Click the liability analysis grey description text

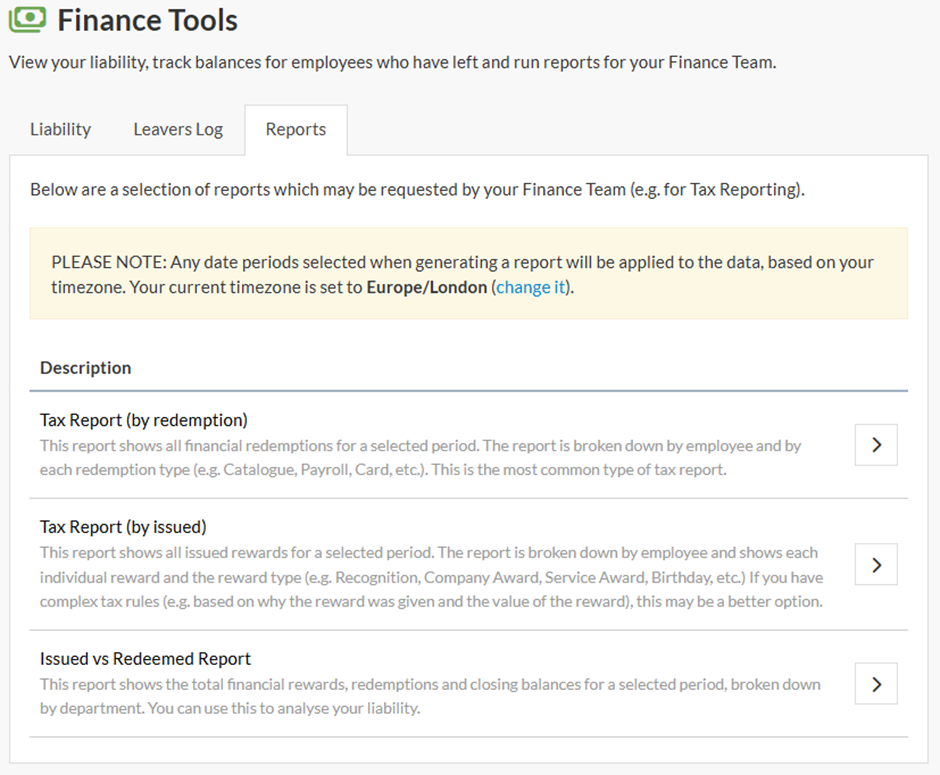430,696
